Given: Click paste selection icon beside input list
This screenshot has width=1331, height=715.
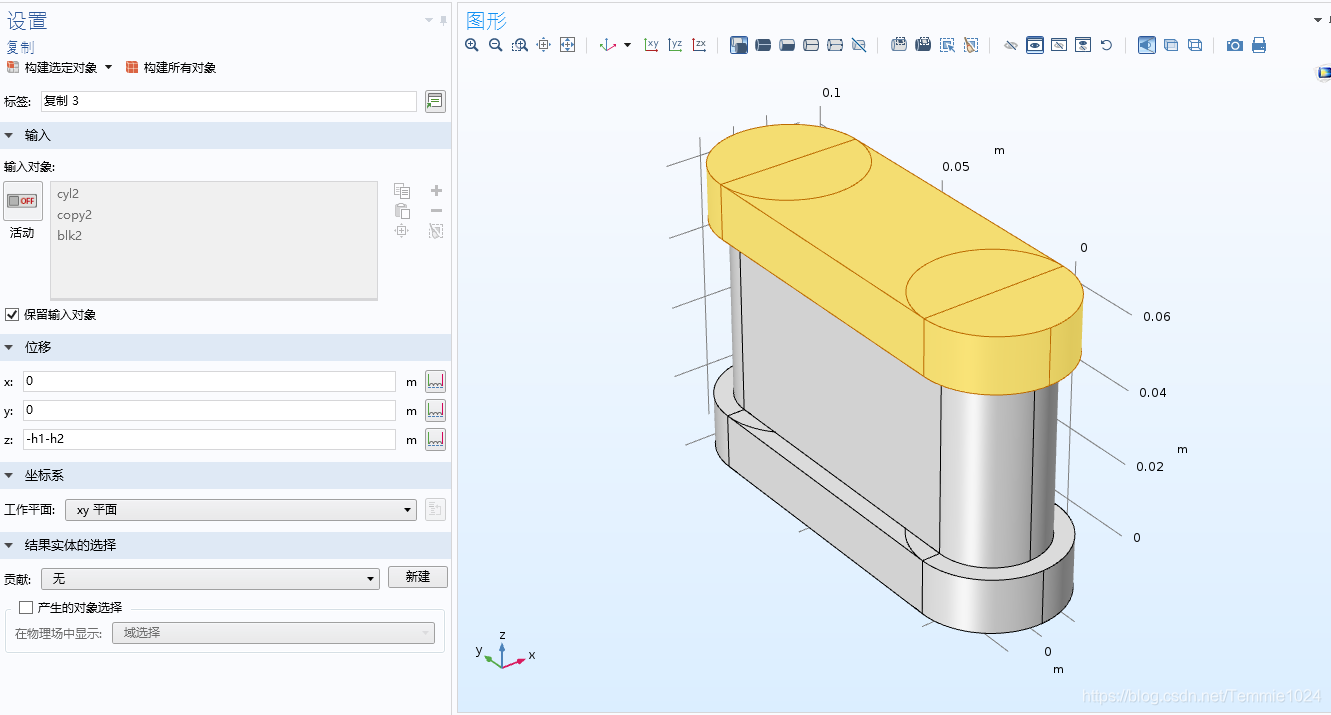Looking at the screenshot, I should click(402, 211).
